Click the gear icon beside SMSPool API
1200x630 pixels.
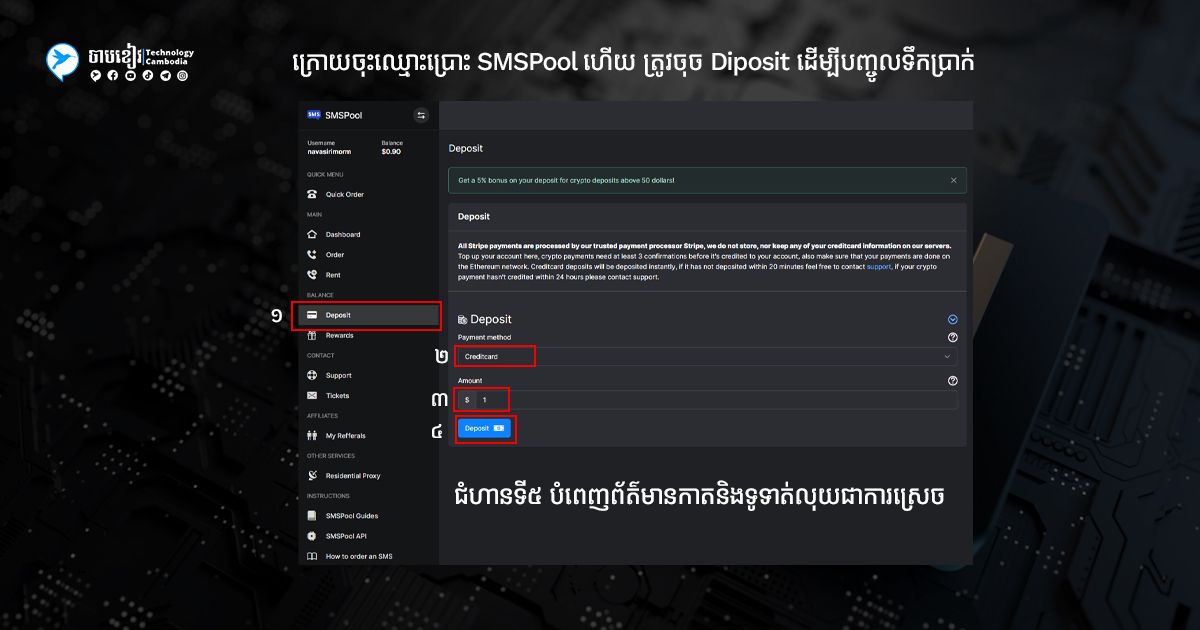(x=313, y=536)
